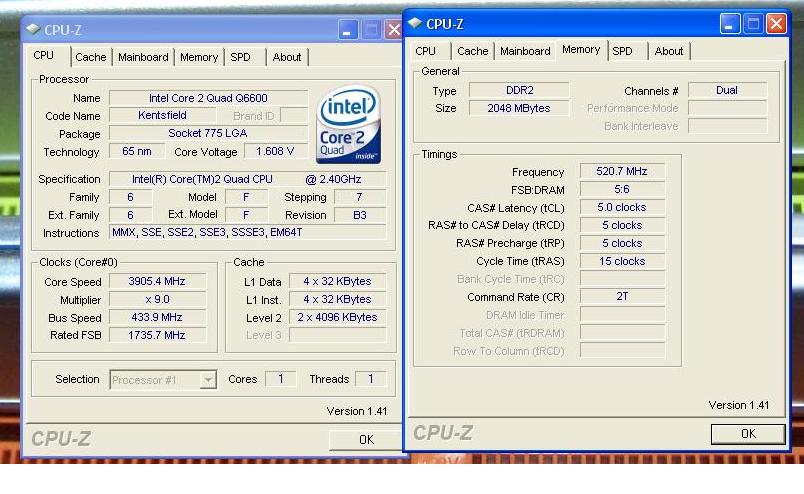Switch to Cache tab in left CPU-Z window
The width and height of the screenshot is (804, 494).
pos(91,57)
